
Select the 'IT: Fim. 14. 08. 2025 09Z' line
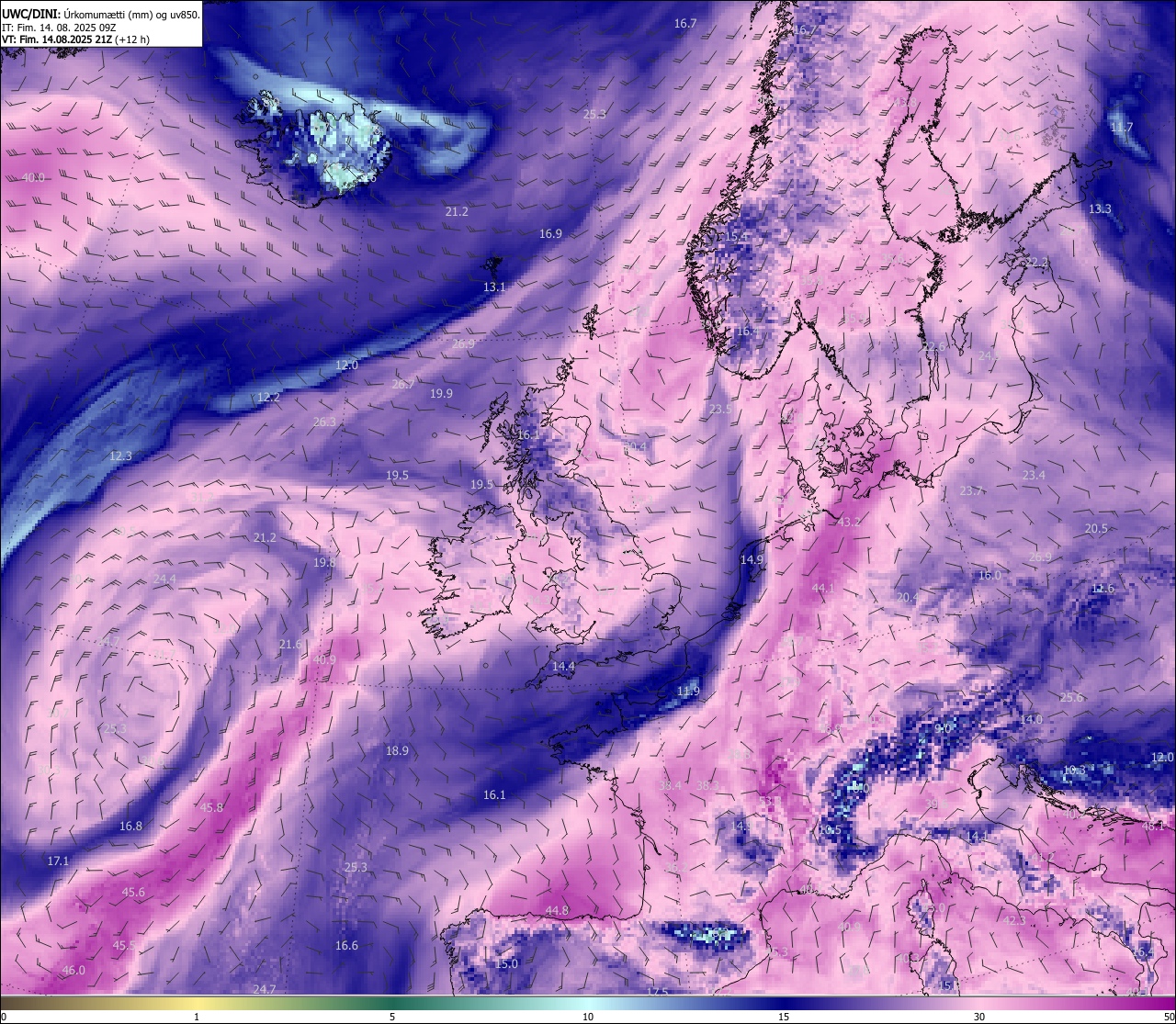point(58,28)
